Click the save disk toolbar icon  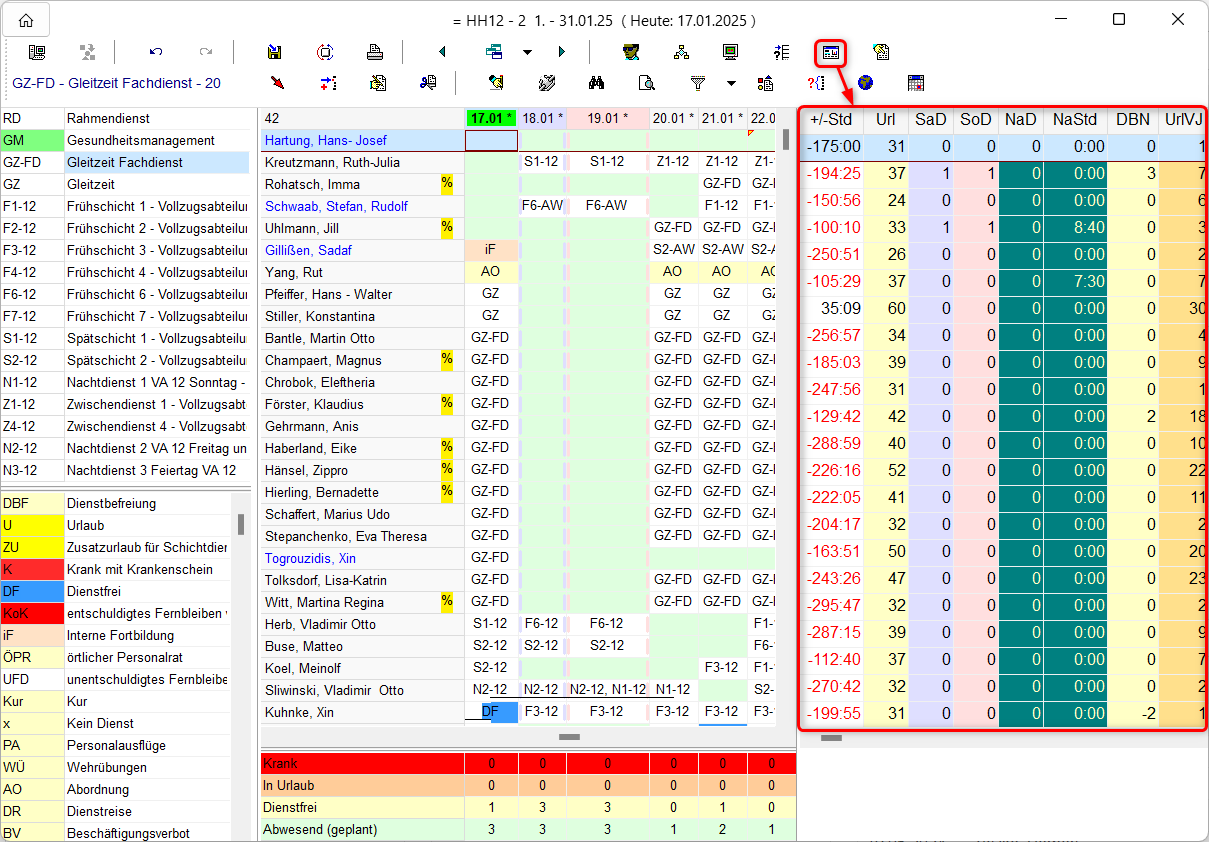tap(274, 52)
